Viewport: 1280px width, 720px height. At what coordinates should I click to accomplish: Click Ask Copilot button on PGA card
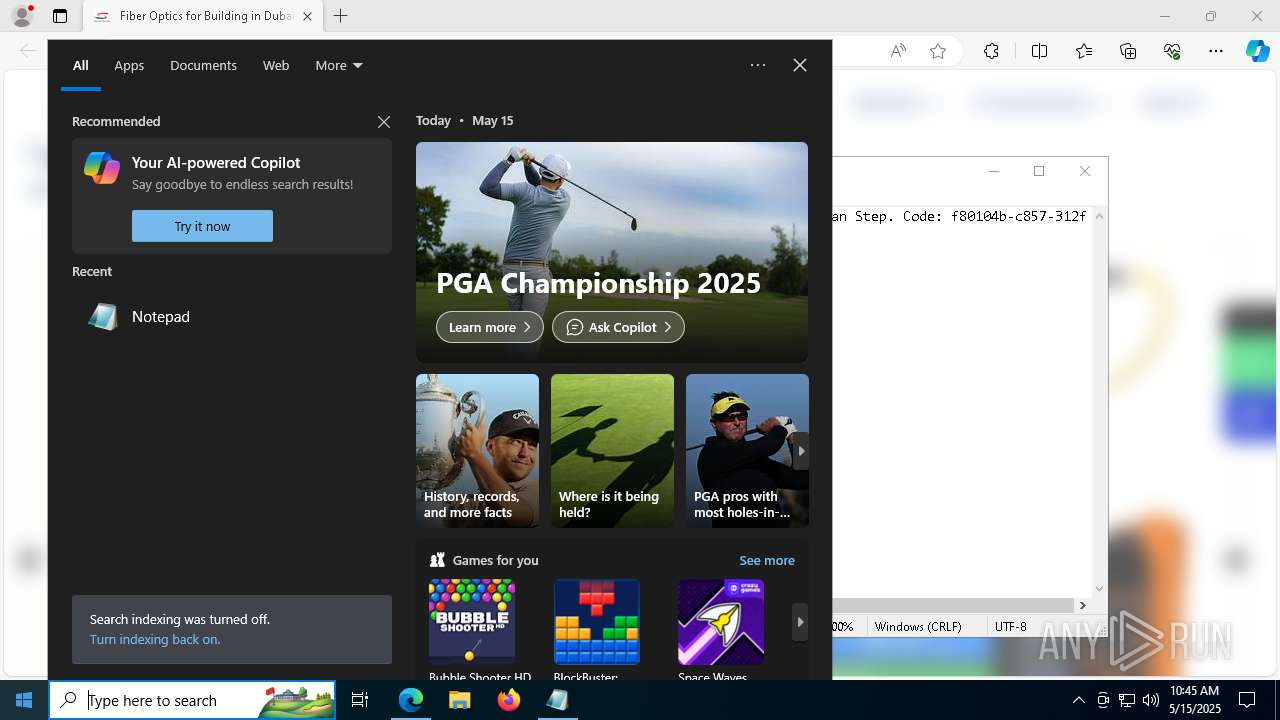tap(618, 327)
